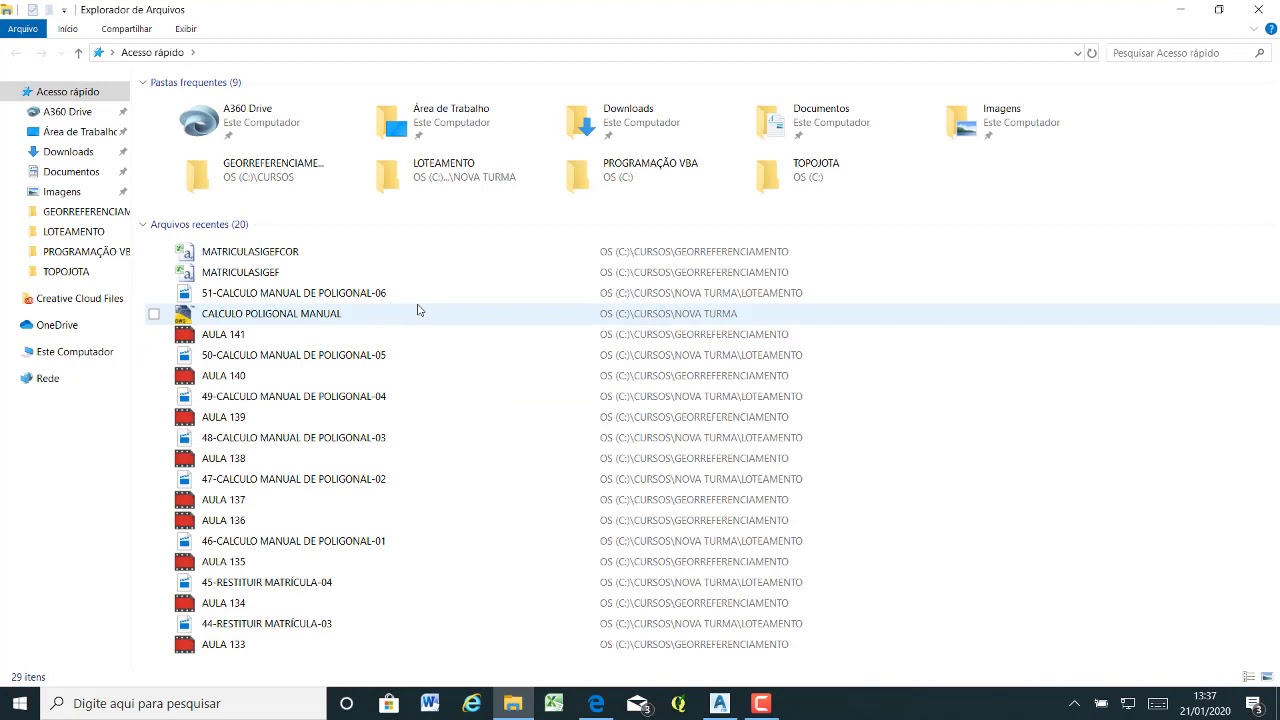Open the Imagens frequent folder icon
Screen dimensions: 1280x720
(961, 121)
